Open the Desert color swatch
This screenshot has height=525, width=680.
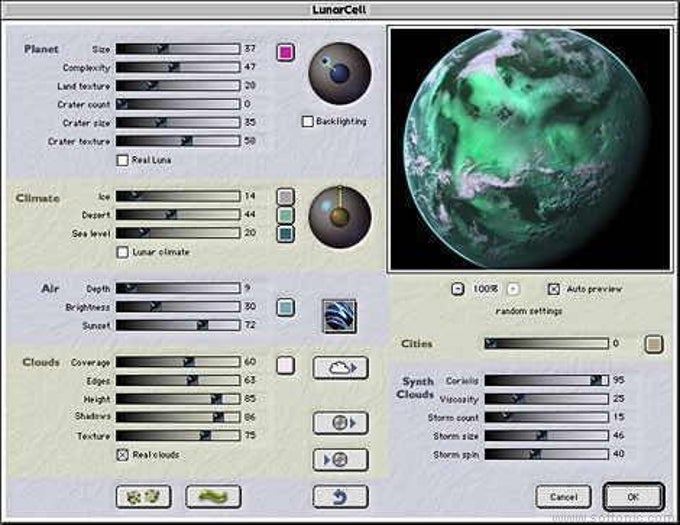pos(285,215)
